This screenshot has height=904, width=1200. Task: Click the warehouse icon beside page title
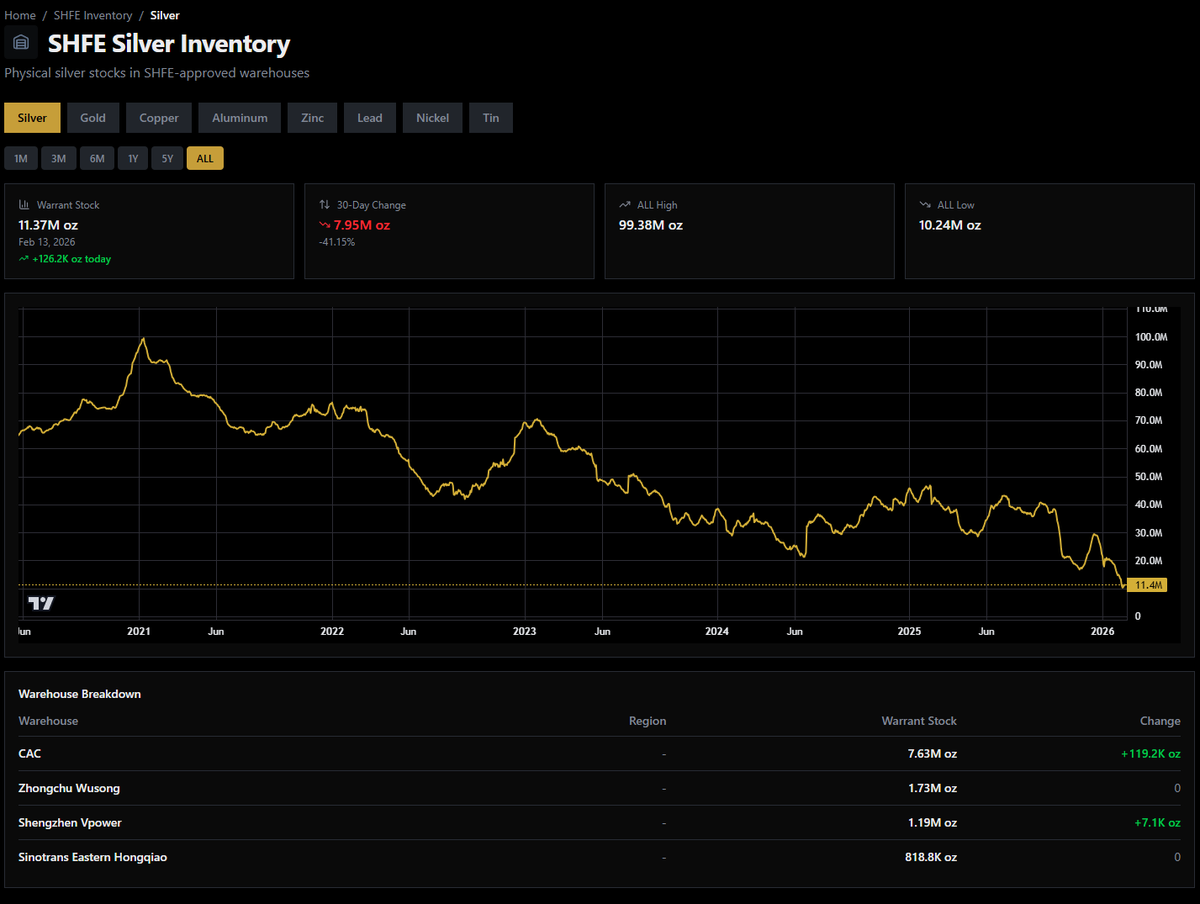[21, 43]
